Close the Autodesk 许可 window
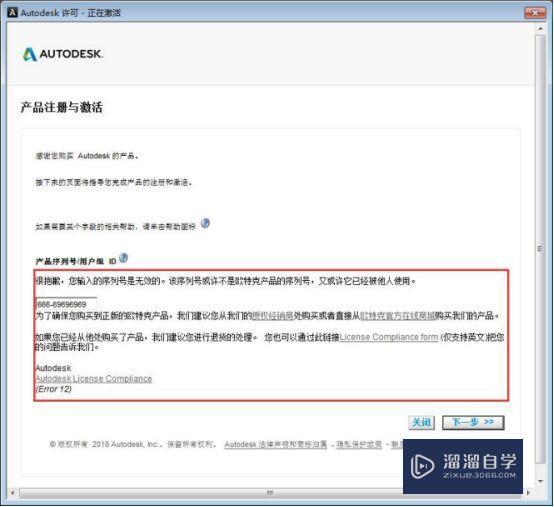 [535, 13]
